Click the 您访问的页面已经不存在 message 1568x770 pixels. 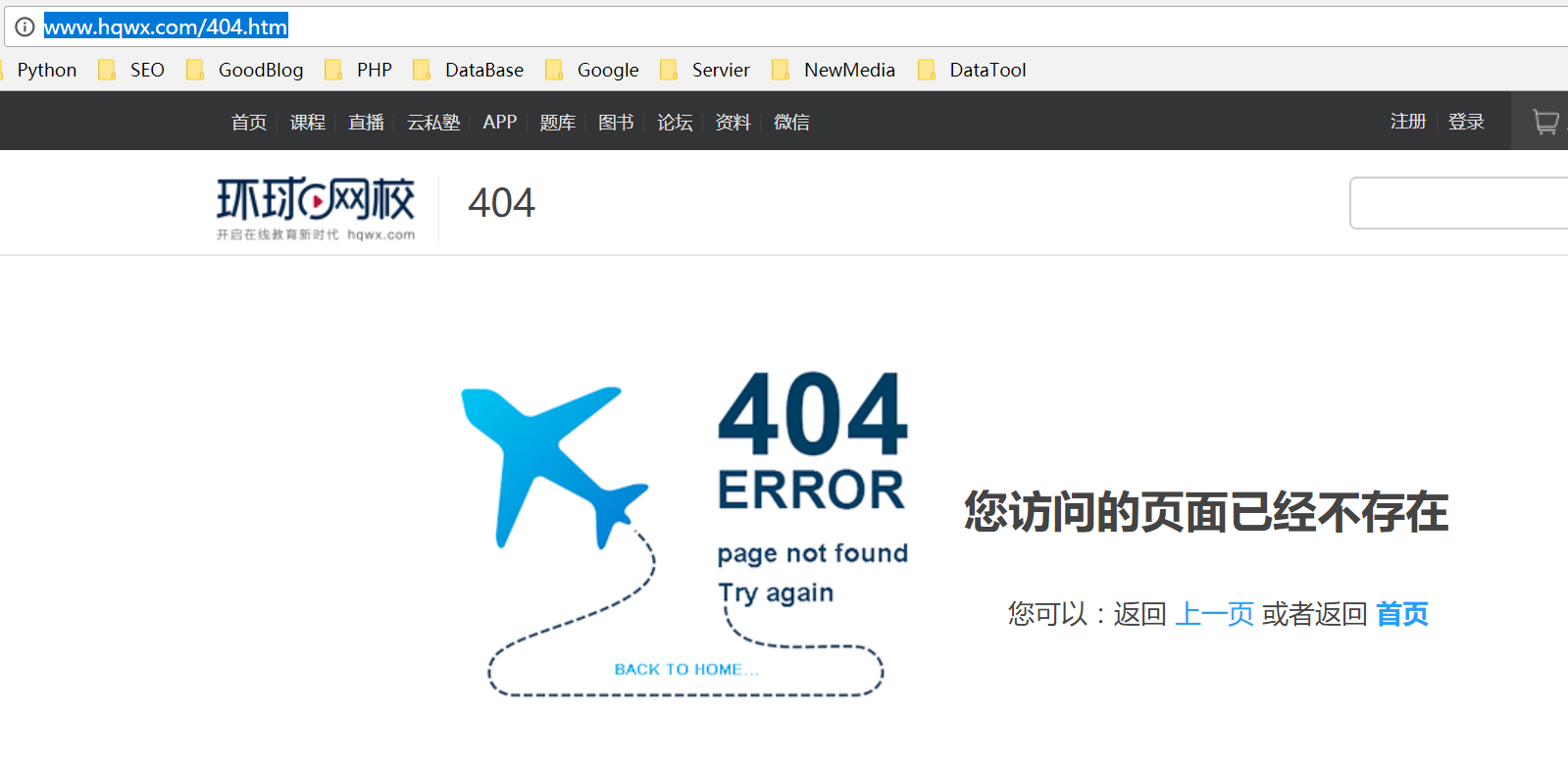point(1206,512)
